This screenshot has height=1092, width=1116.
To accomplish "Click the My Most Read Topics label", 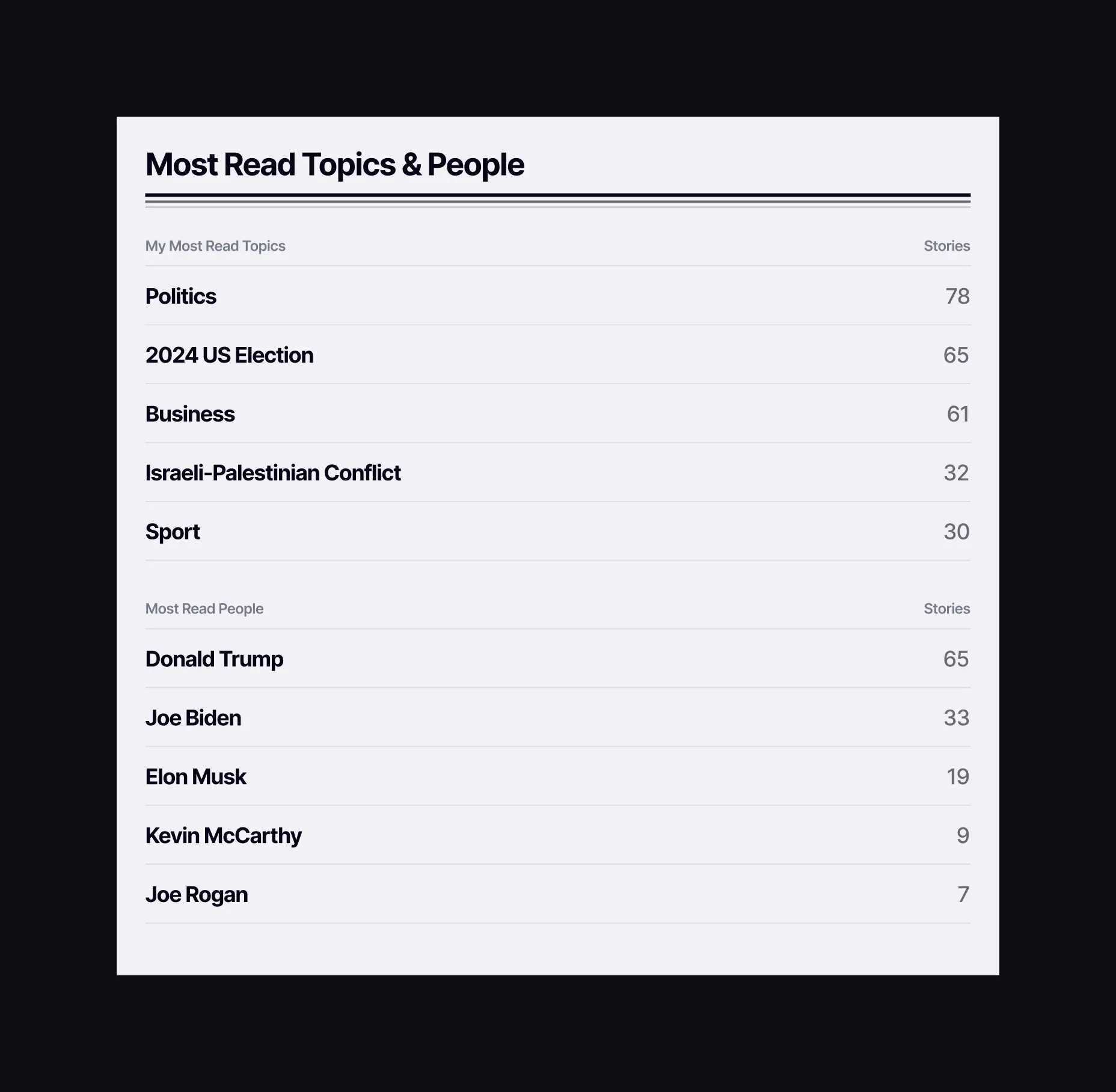I will pos(215,246).
